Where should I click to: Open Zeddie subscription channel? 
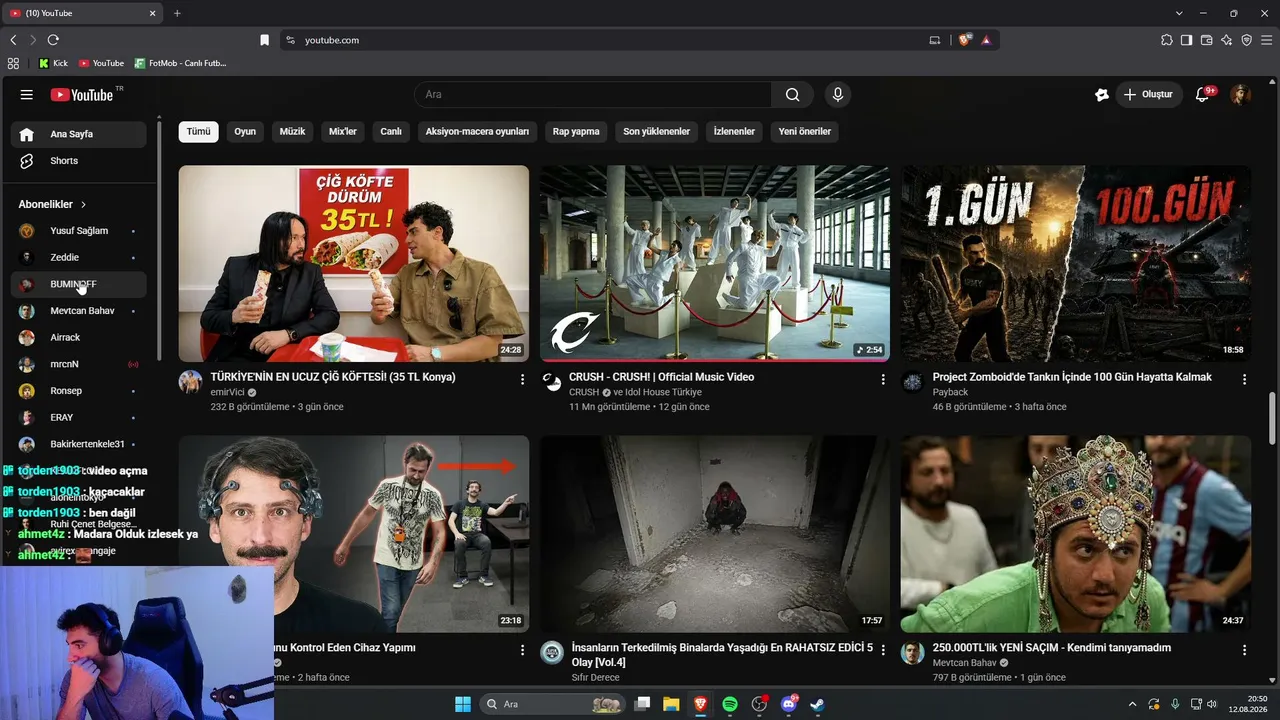click(x=78, y=258)
